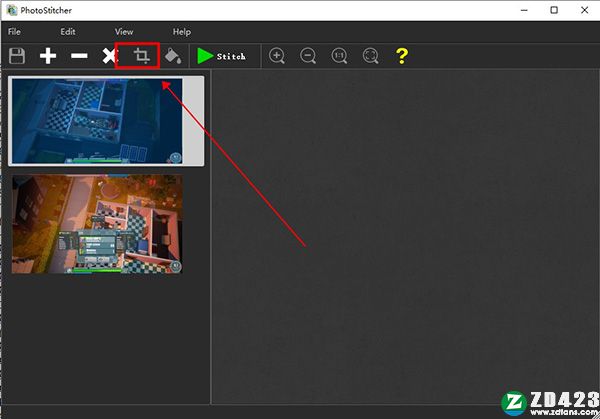600x419 pixels.
Task: Open the Help menu
Action: click(182, 32)
